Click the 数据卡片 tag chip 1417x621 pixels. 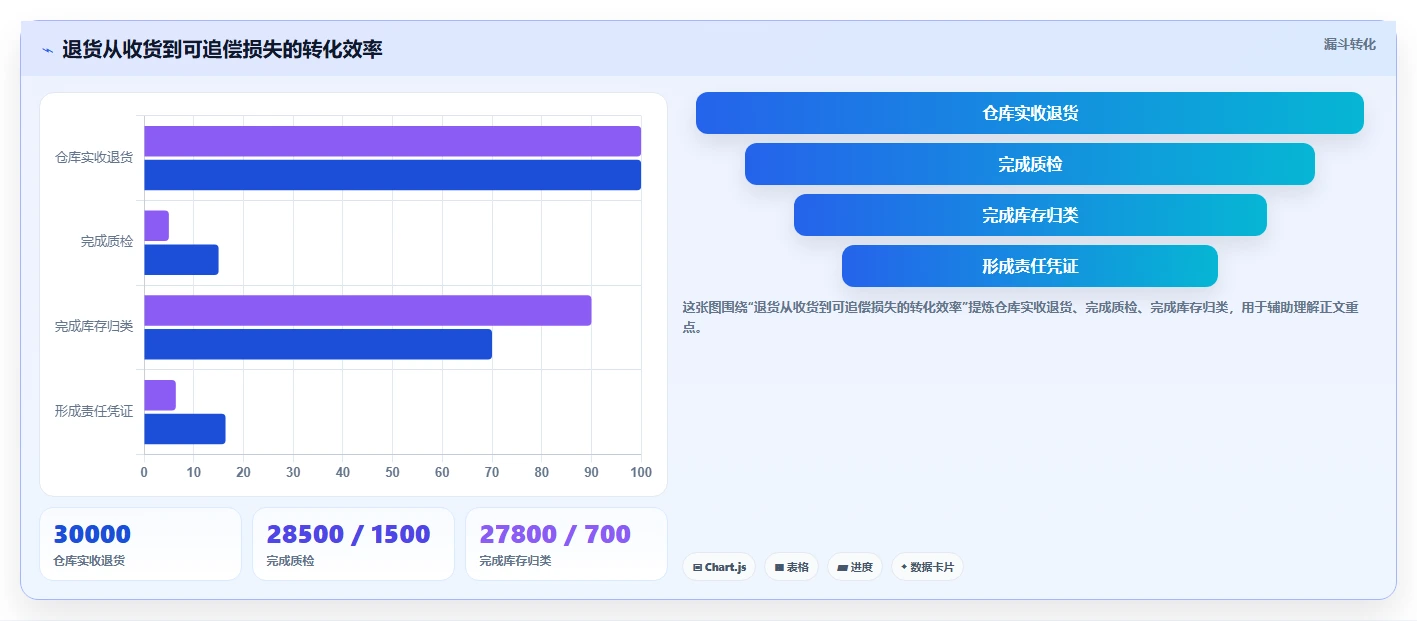click(x=927, y=567)
